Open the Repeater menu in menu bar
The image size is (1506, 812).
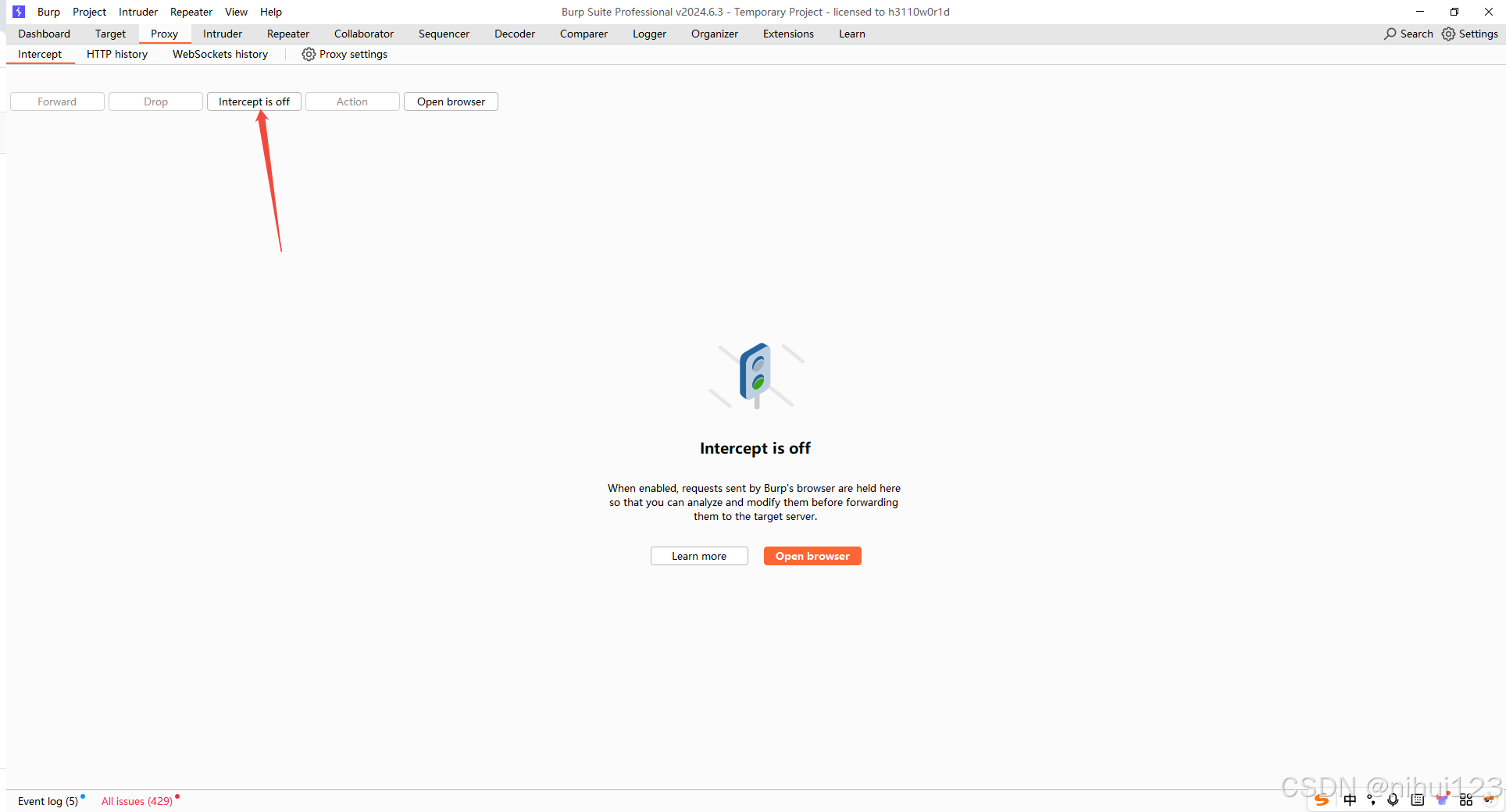(191, 12)
